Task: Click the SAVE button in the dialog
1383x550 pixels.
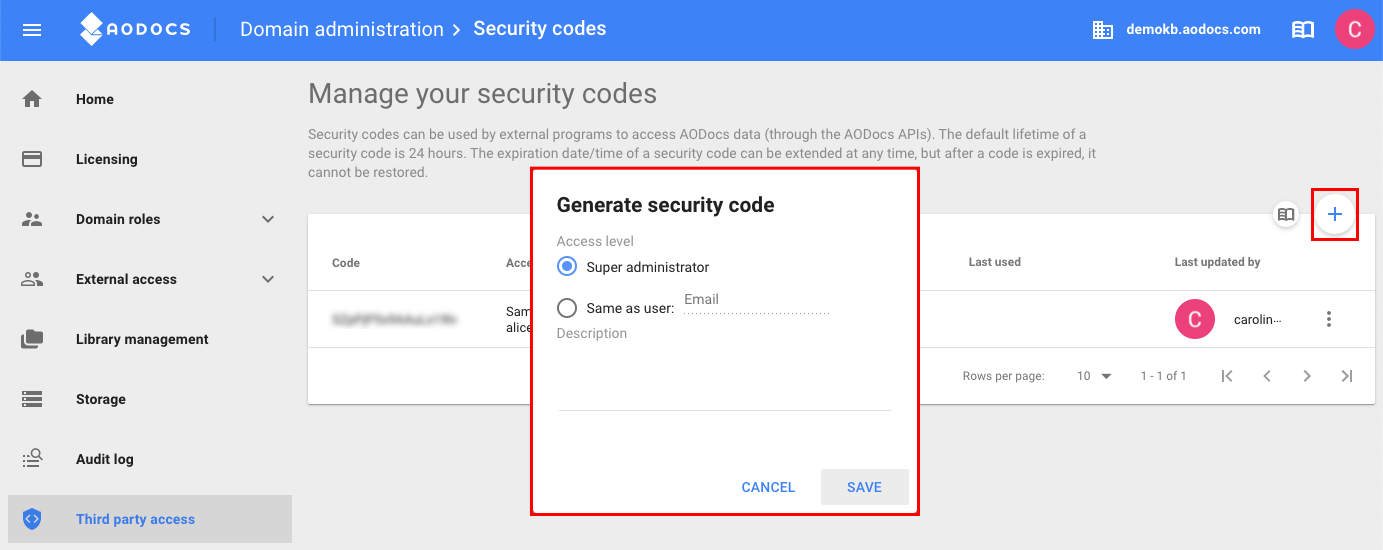Action: point(864,487)
